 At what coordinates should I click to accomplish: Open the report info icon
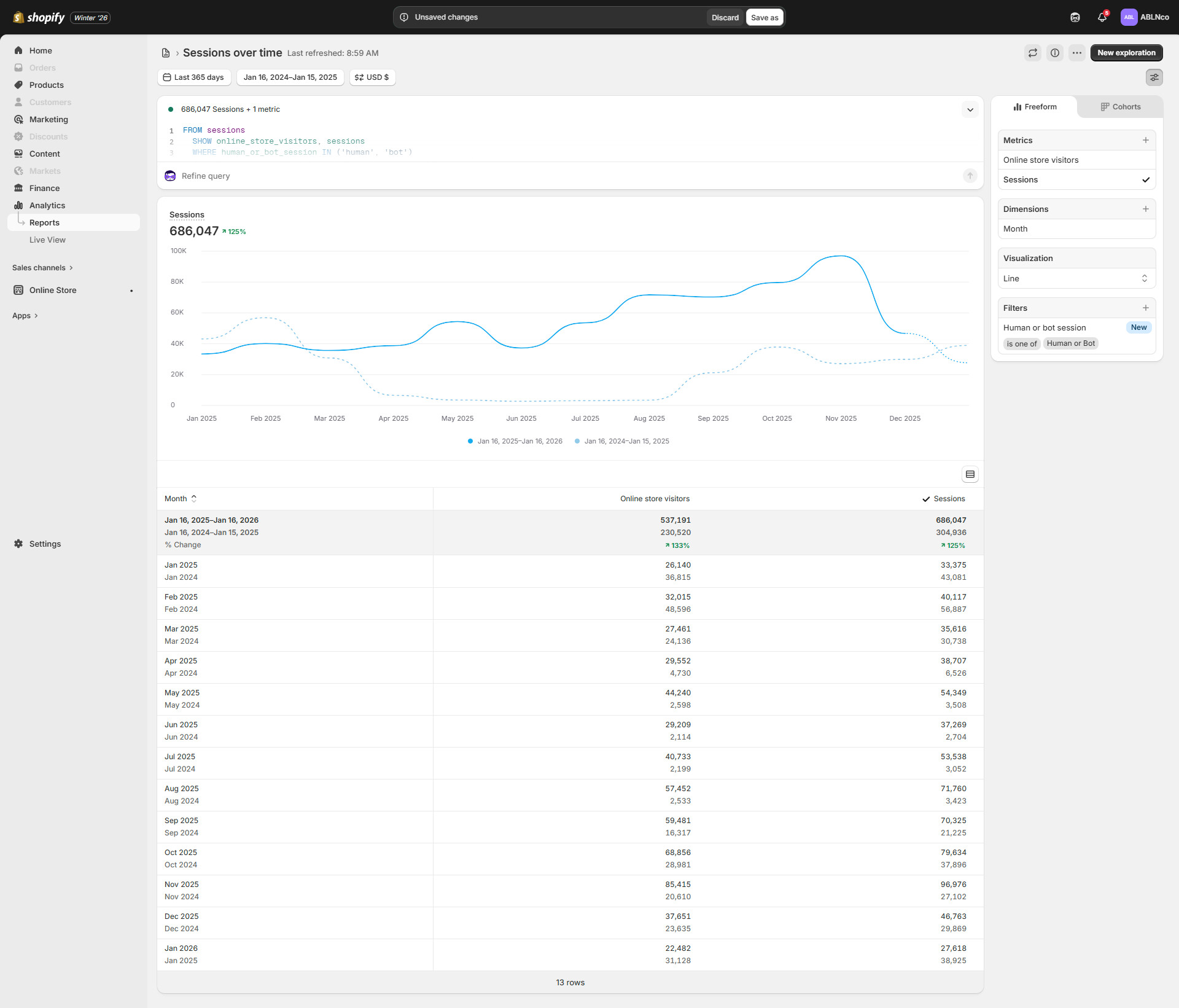pyautogui.click(x=1055, y=53)
